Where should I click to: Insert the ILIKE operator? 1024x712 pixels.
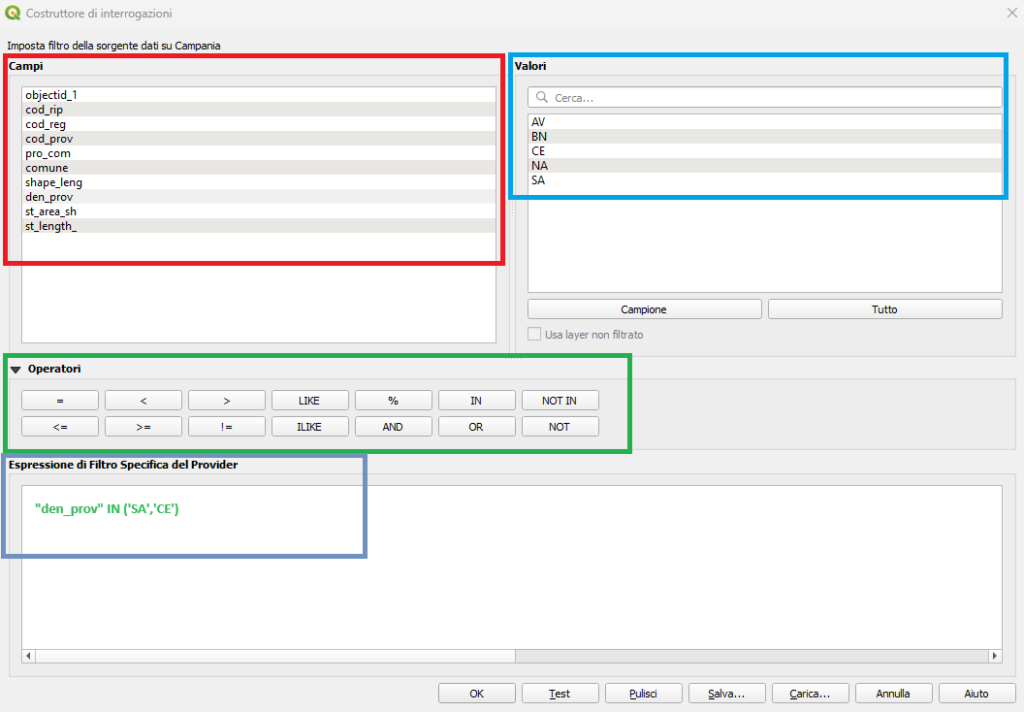coord(310,427)
